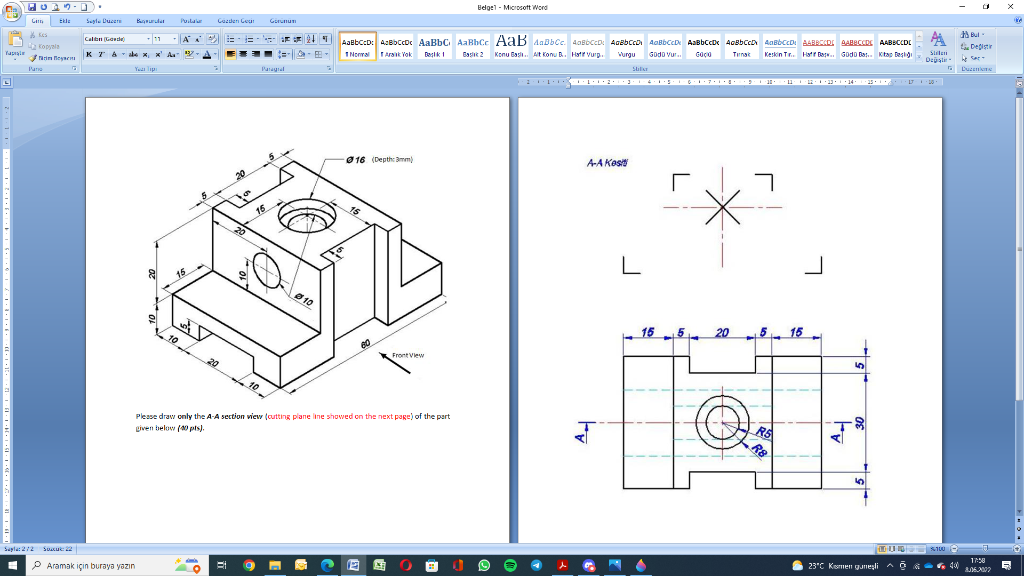Apply the Vurgu style
1024x576 pixels.
[x=626, y=46]
